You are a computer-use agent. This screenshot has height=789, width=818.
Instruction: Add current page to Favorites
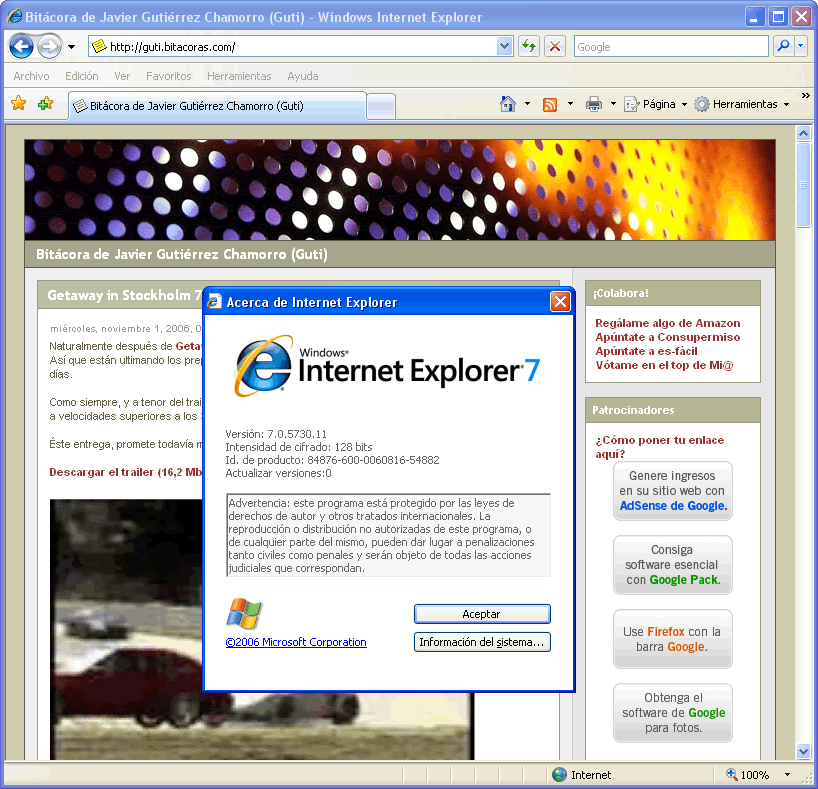pyautogui.click(x=44, y=103)
